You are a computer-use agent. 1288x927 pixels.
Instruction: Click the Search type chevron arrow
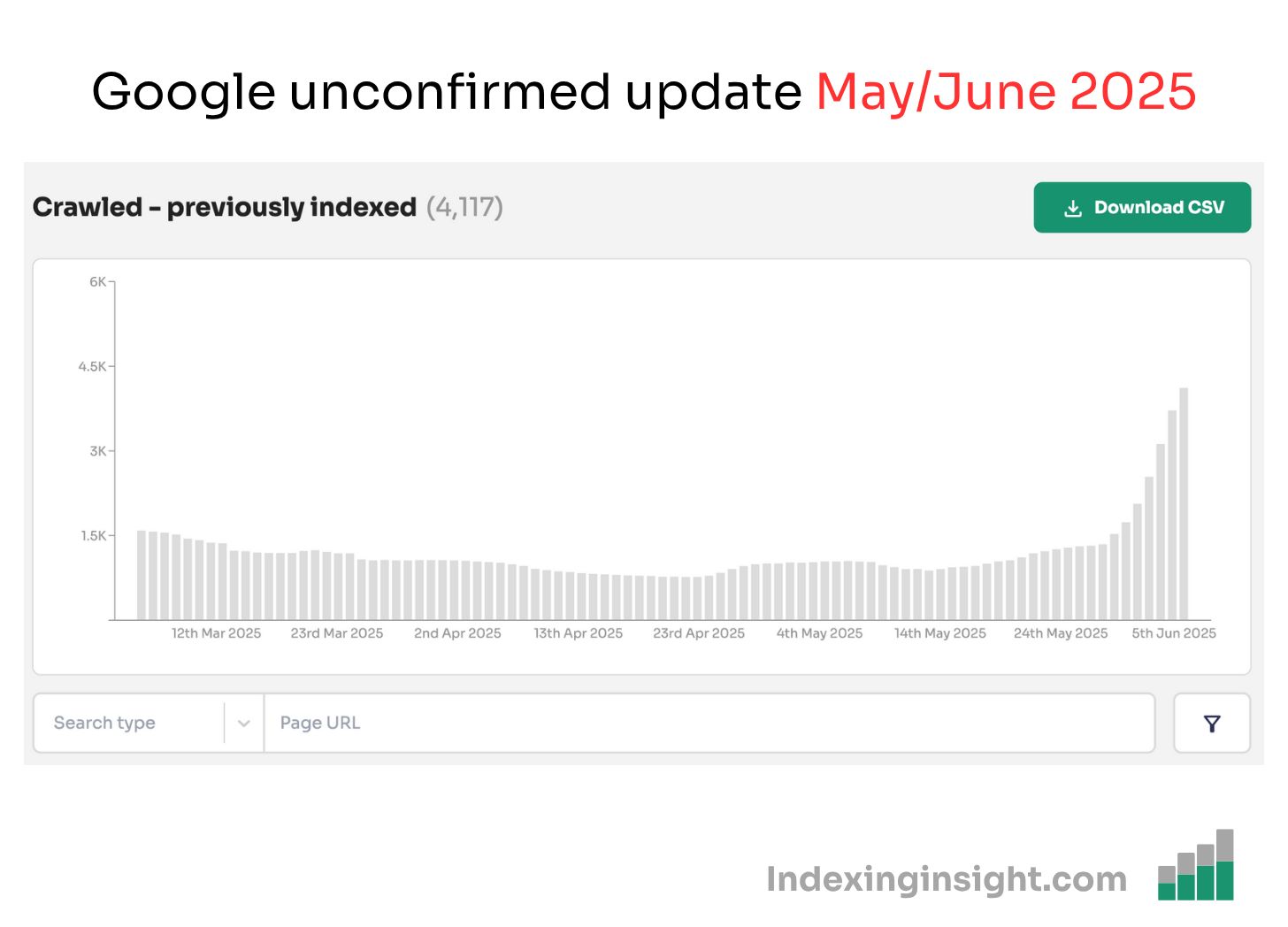(x=244, y=724)
